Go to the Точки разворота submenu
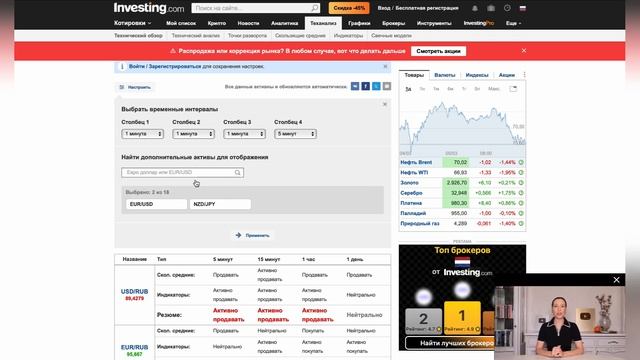This screenshot has width=640, height=360. click(x=247, y=36)
